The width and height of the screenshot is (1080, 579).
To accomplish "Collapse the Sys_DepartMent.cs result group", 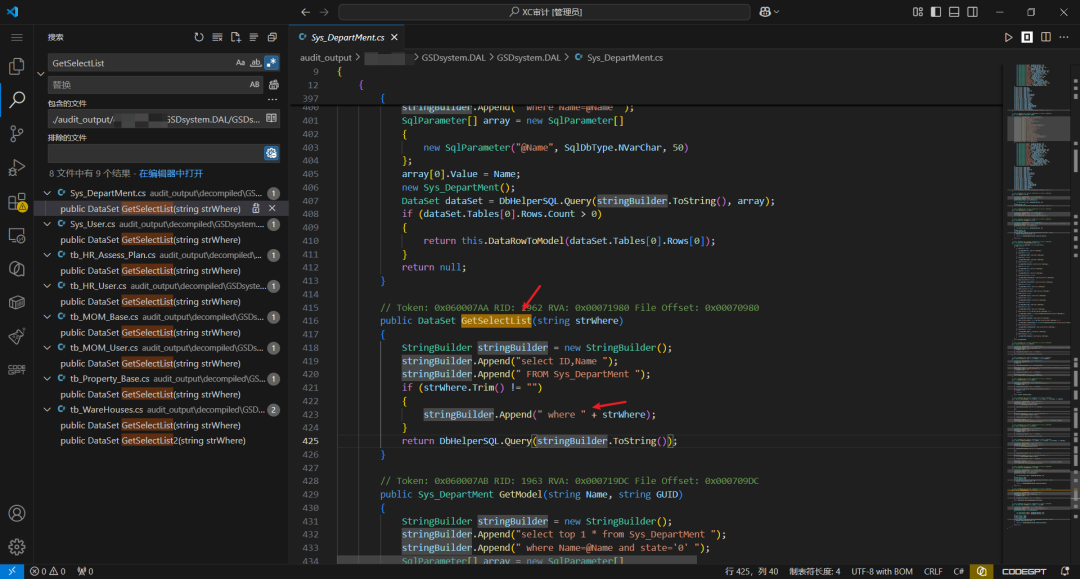I will [47, 193].
